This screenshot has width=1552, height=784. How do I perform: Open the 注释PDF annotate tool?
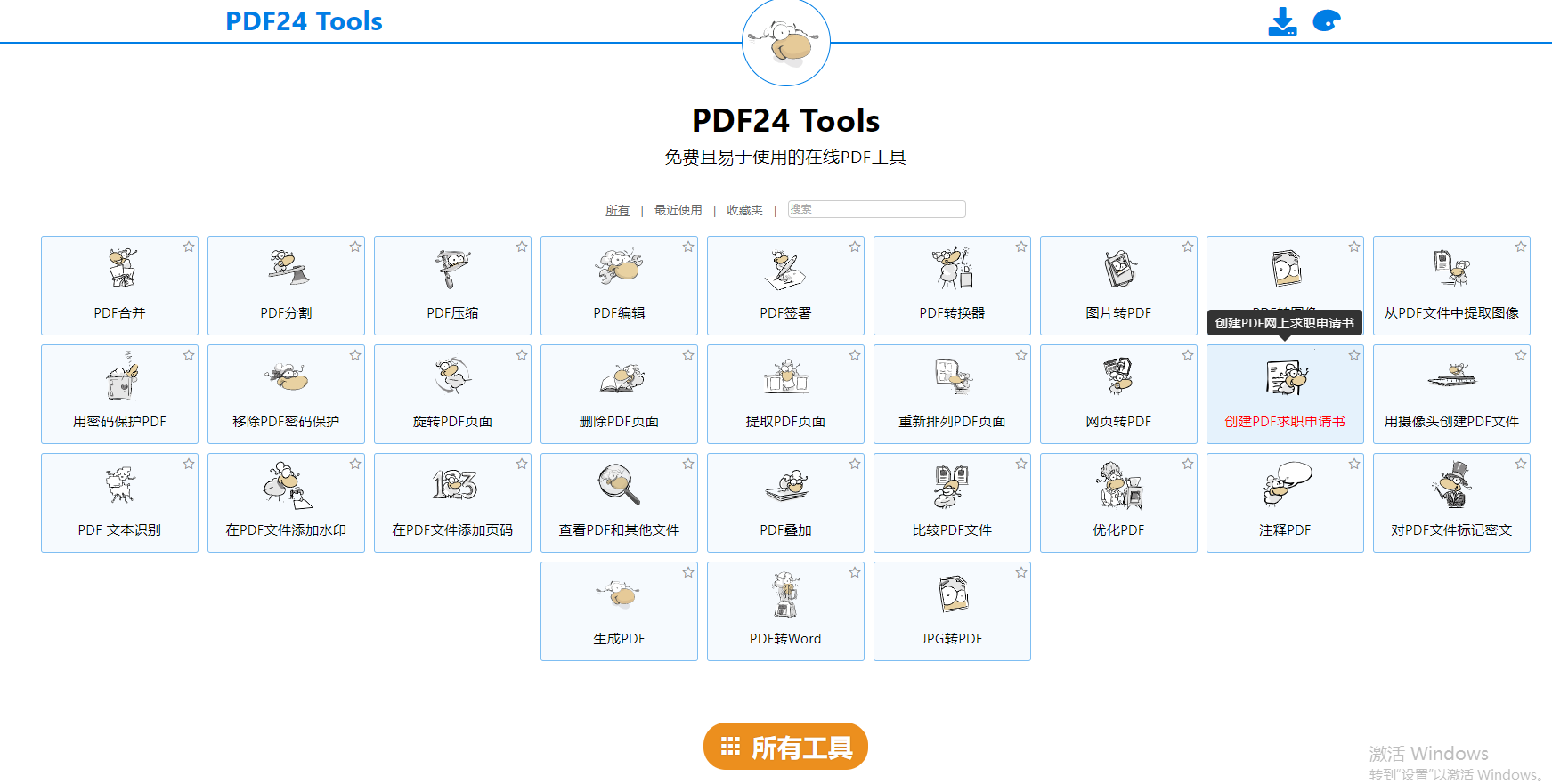click(x=1285, y=503)
